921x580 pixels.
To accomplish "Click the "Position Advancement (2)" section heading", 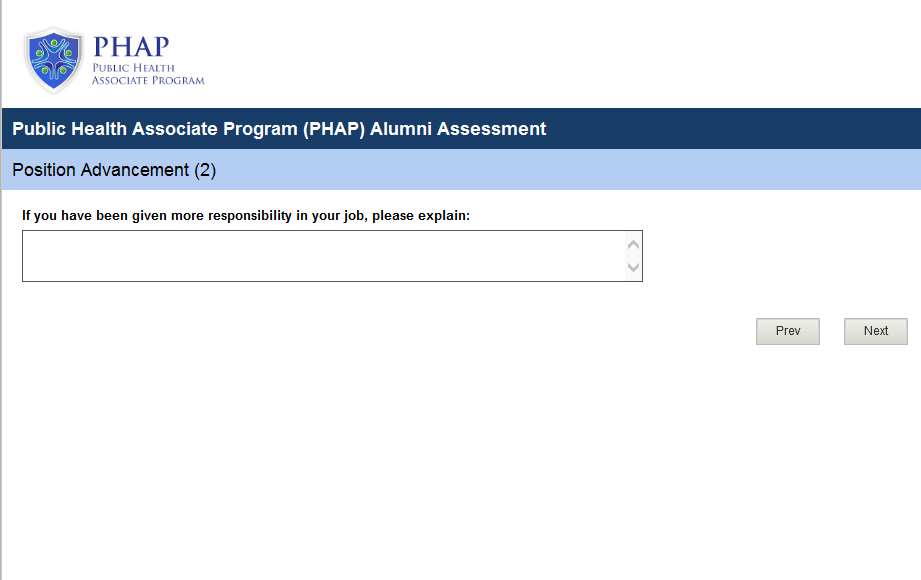I will click(114, 170).
